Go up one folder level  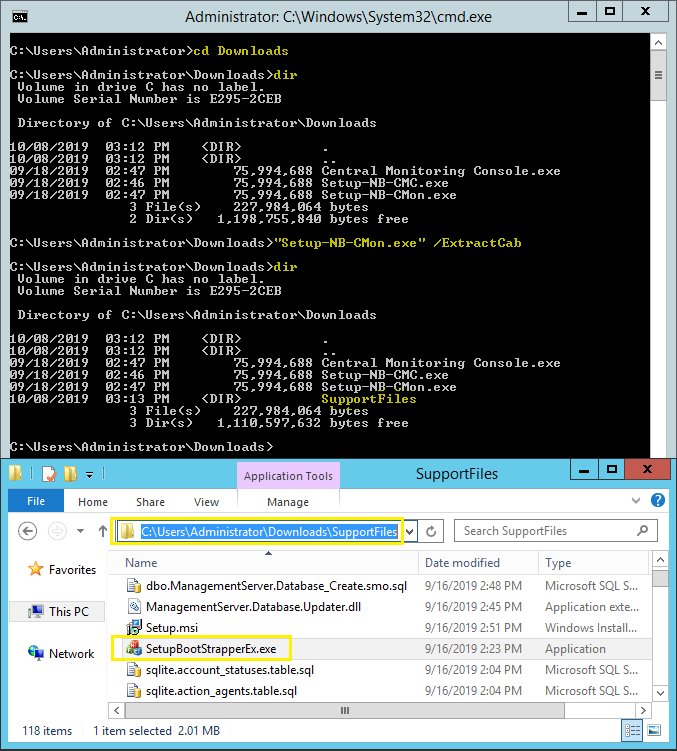[103, 531]
